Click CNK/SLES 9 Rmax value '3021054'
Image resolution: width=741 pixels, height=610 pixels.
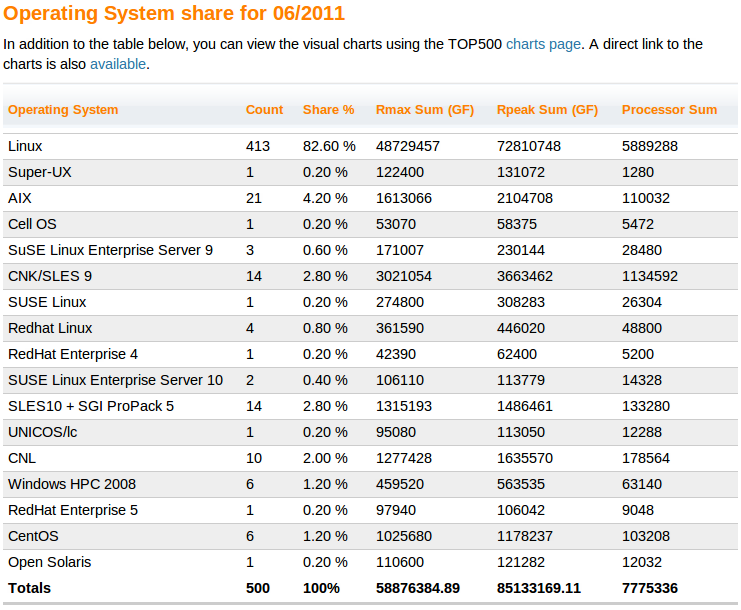point(404,276)
